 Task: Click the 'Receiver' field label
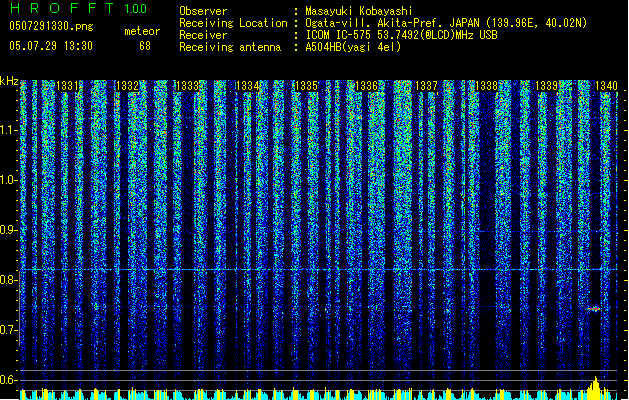[203, 35]
